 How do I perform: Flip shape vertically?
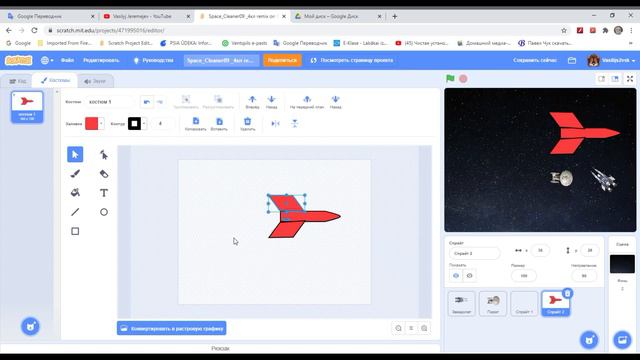click(x=295, y=124)
